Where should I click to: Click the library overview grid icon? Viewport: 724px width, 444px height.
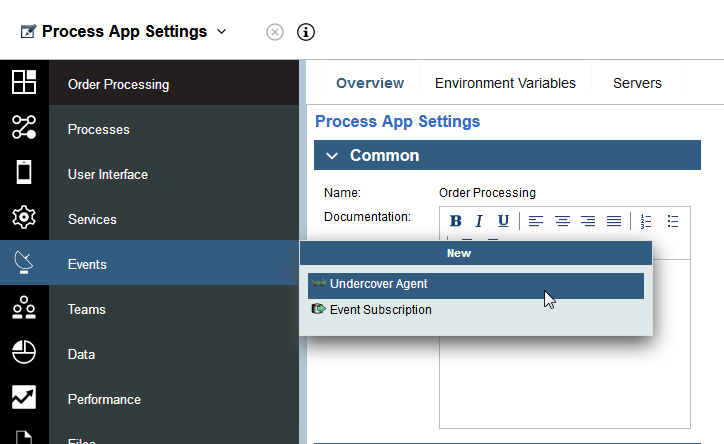[x=24, y=83]
